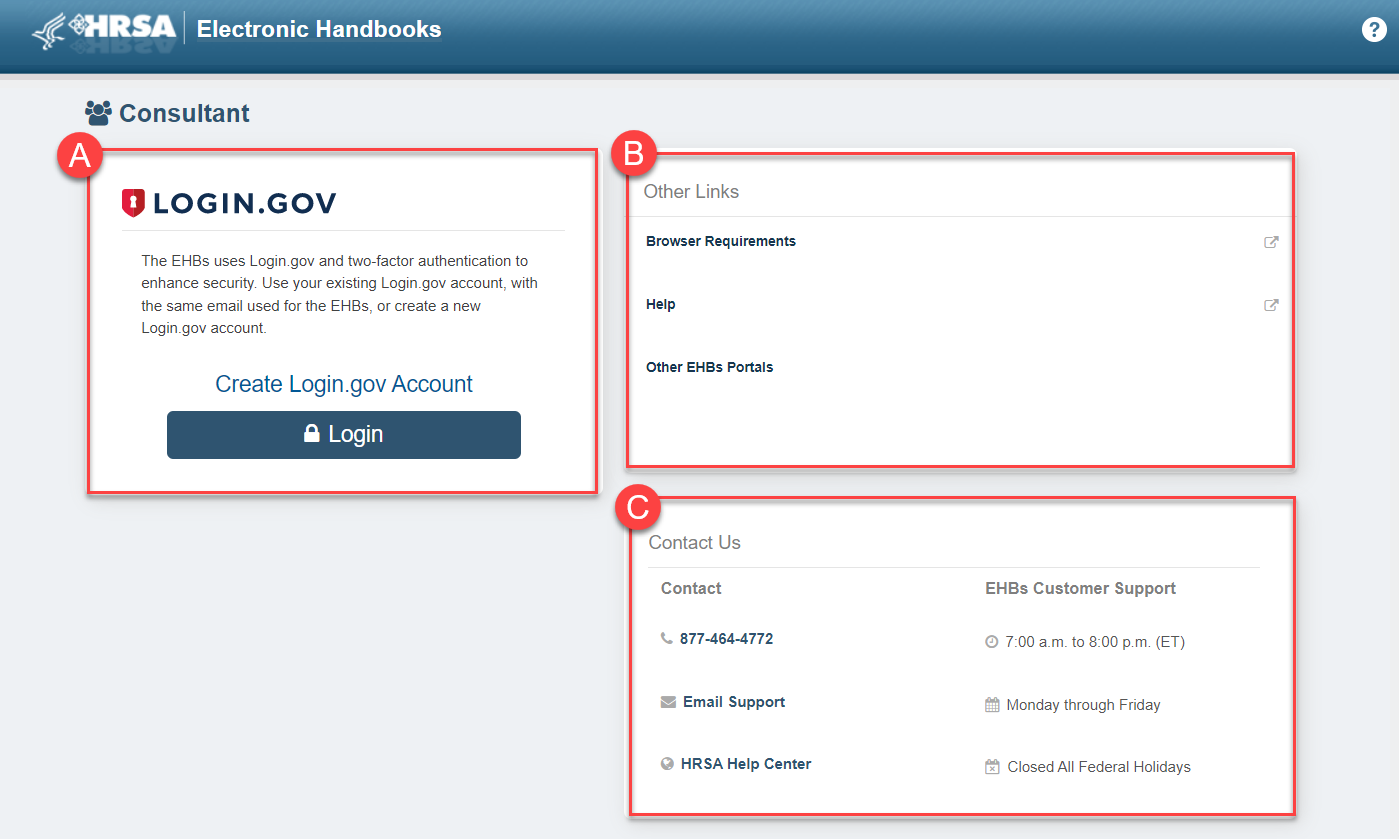Open the HRSA Help Center link
Image resolution: width=1399 pixels, height=839 pixels.
point(746,764)
